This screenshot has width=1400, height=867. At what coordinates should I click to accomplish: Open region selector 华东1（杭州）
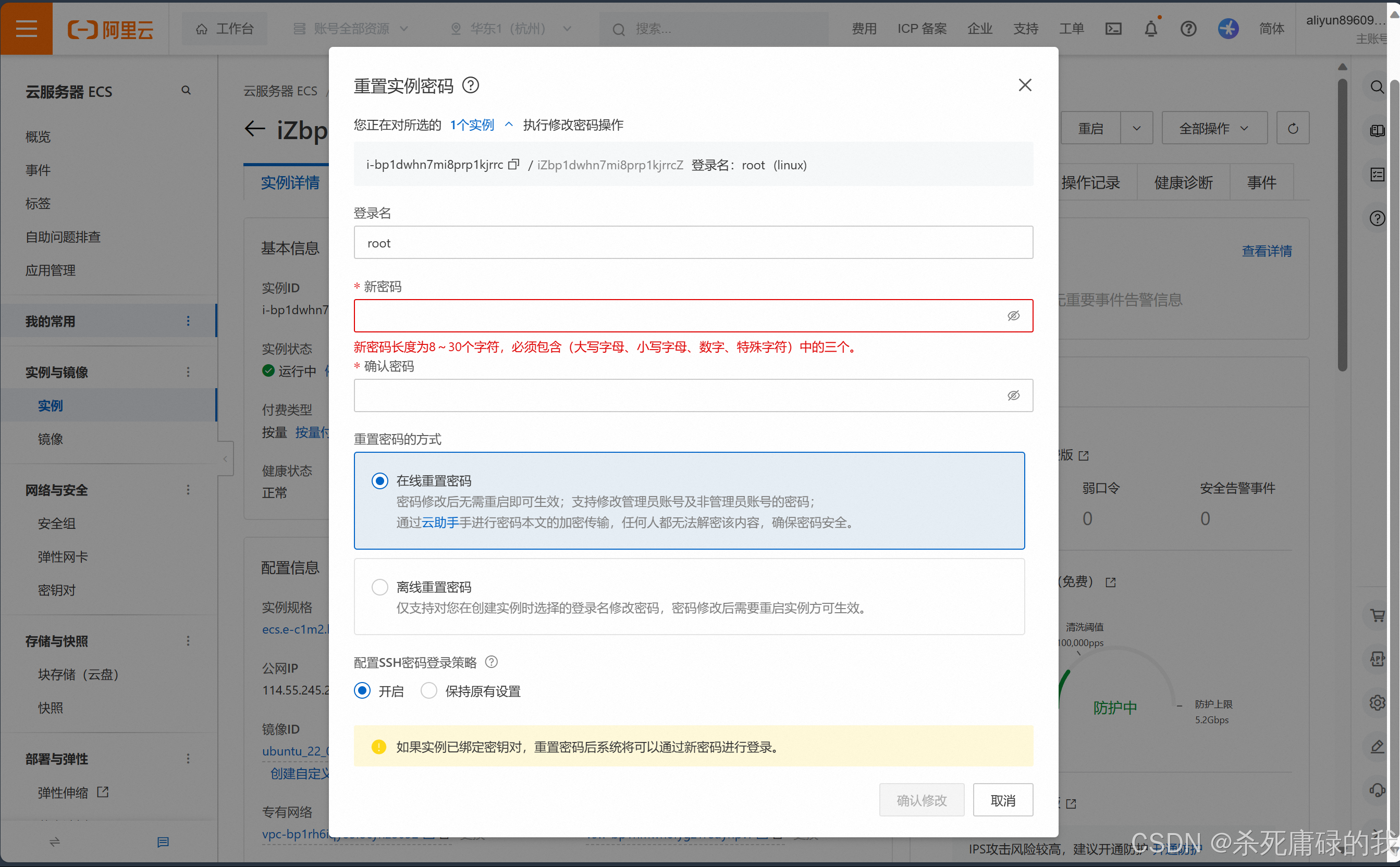(512, 29)
